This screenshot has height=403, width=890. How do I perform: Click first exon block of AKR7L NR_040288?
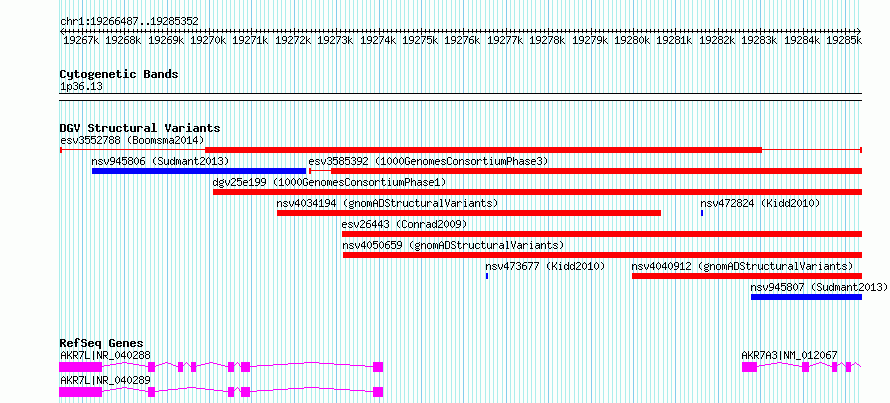(x=81, y=367)
